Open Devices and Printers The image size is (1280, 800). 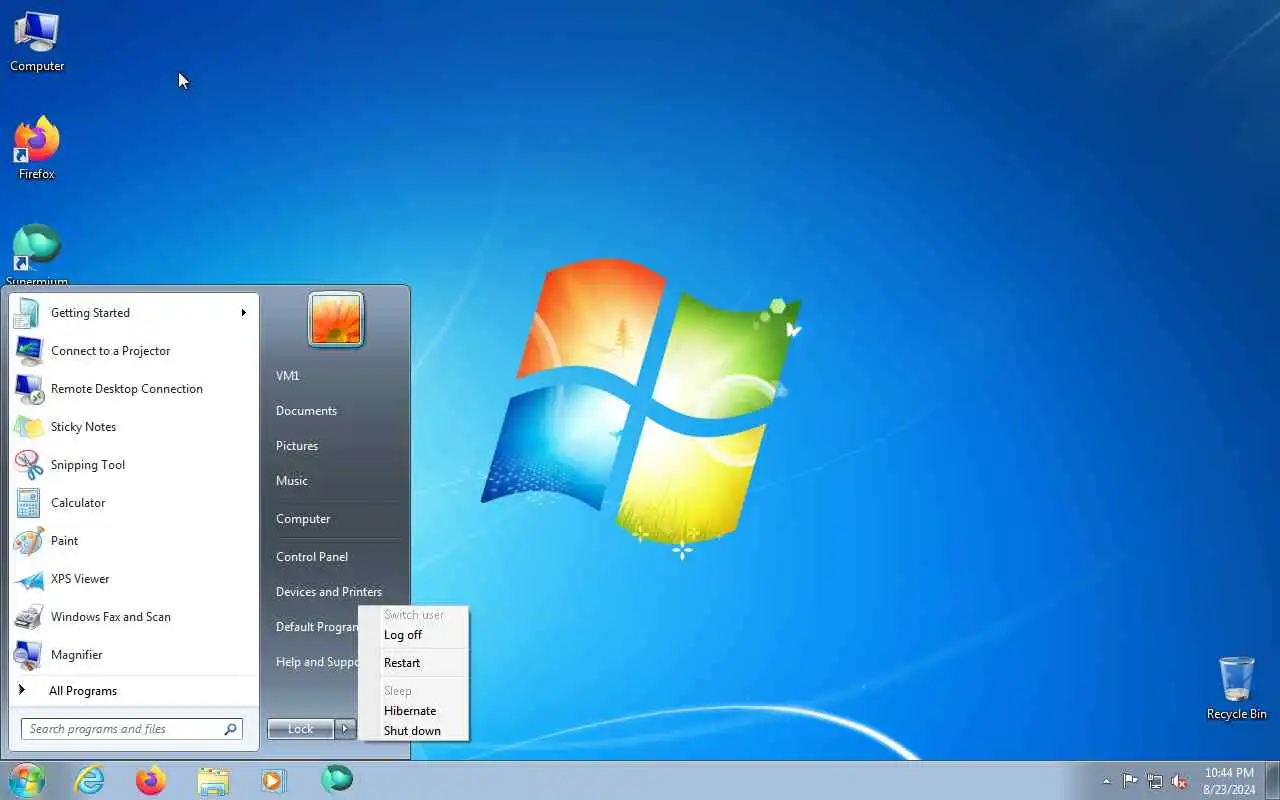pyautogui.click(x=329, y=592)
